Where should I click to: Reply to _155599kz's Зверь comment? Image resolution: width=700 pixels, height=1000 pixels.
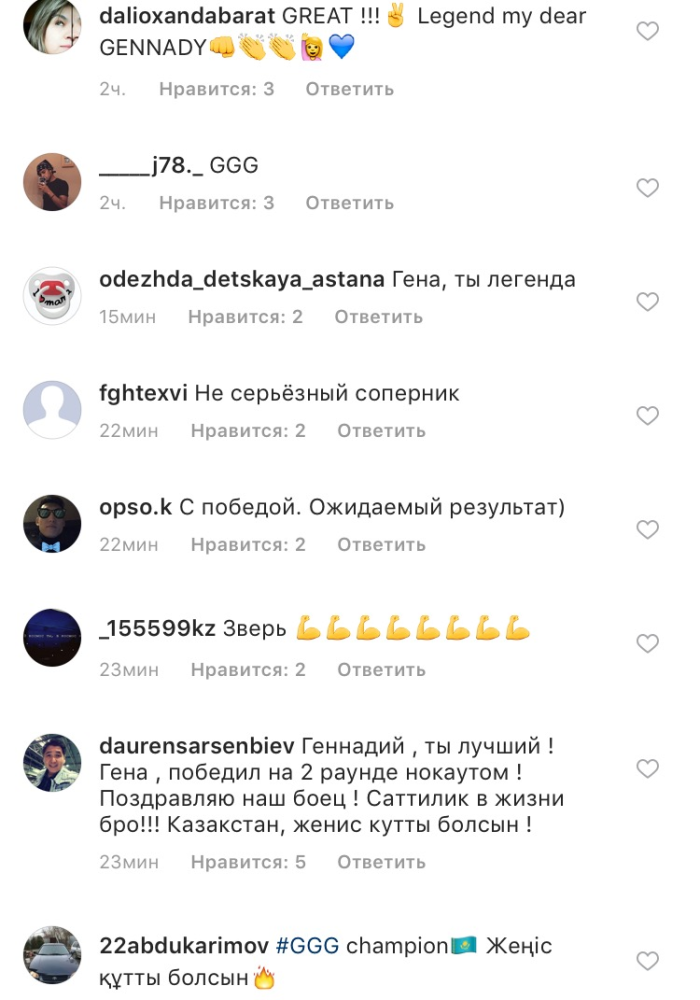(381, 670)
